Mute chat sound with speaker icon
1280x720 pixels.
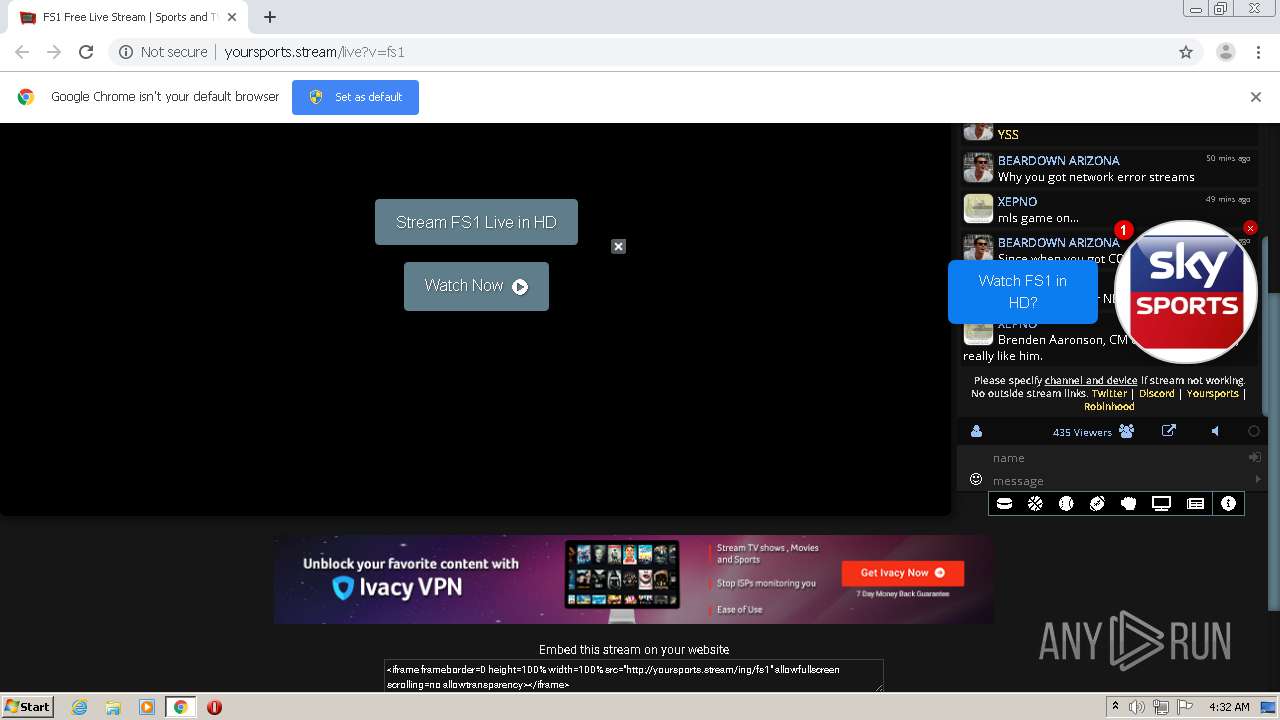pyautogui.click(x=1215, y=431)
